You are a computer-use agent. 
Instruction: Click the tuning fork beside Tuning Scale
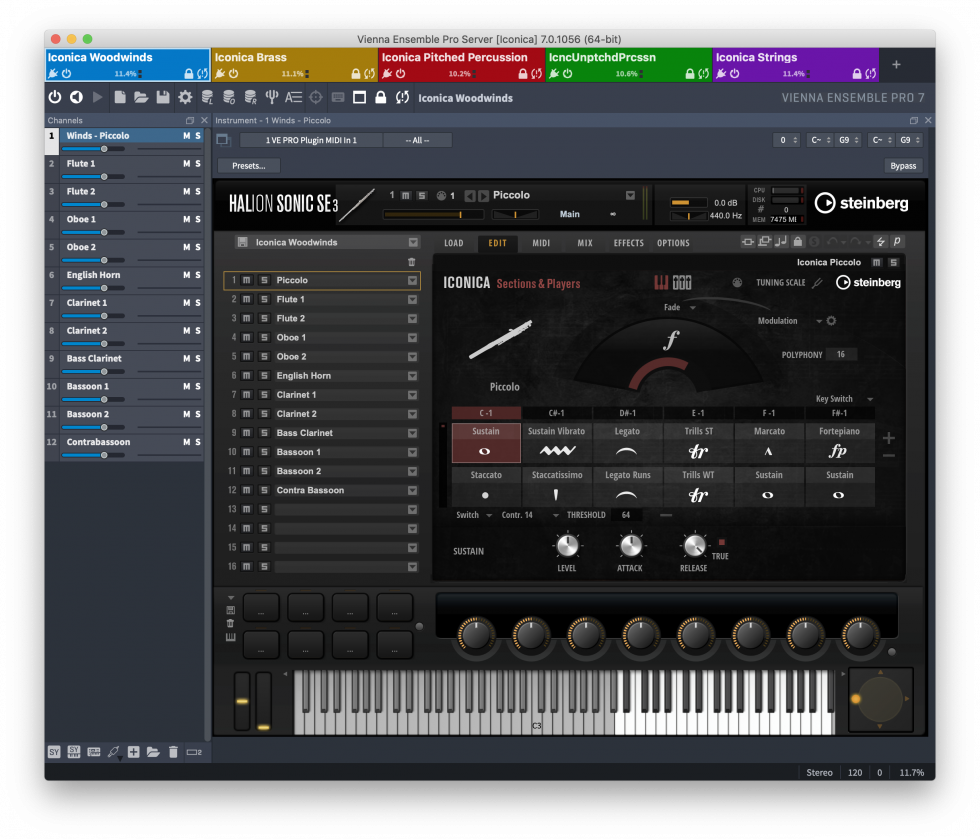817,283
